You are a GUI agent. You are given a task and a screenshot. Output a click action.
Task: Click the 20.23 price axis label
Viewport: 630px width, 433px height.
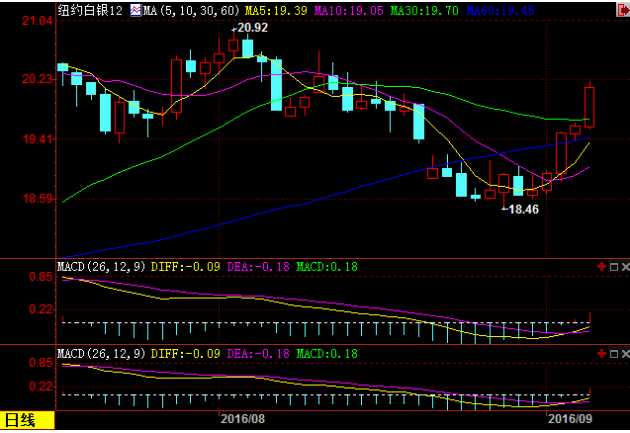[37, 79]
